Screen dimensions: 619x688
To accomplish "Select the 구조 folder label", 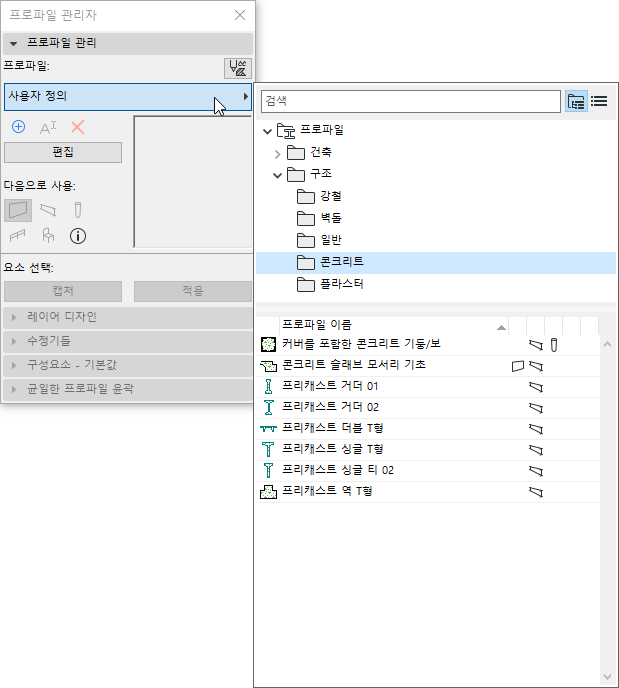I will coord(321,174).
